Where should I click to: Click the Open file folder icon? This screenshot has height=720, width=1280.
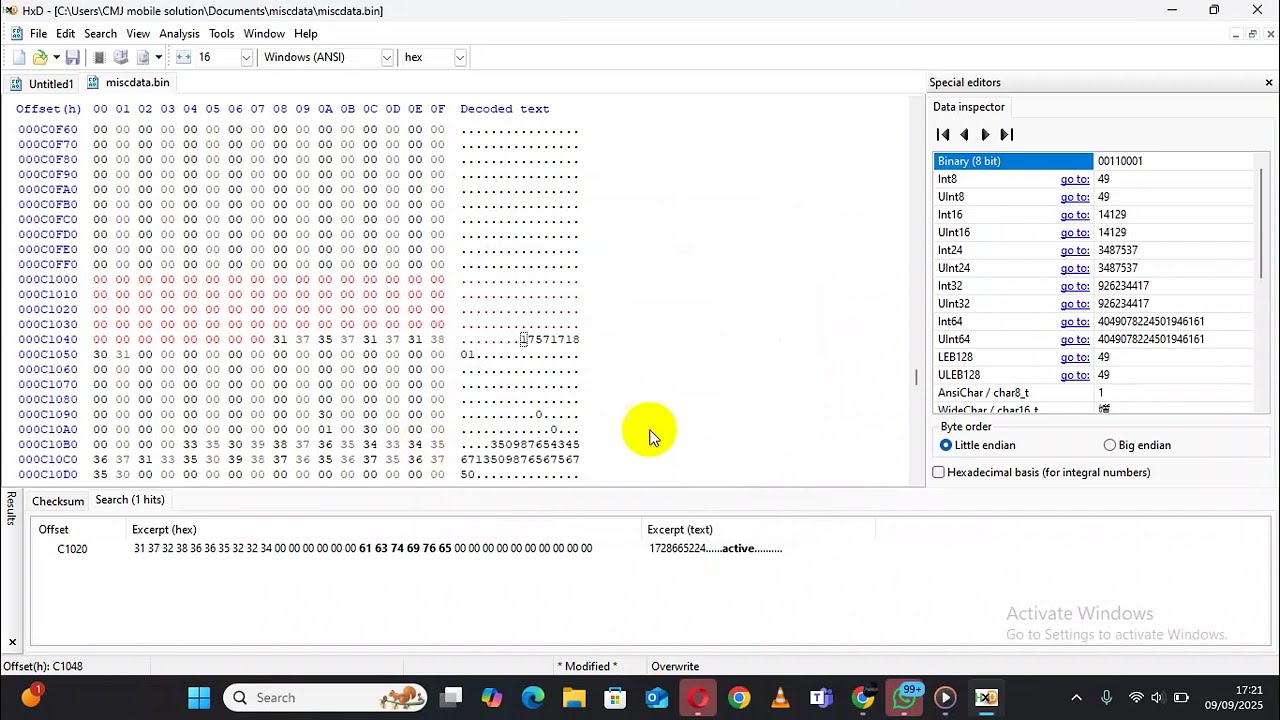[40, 57]
